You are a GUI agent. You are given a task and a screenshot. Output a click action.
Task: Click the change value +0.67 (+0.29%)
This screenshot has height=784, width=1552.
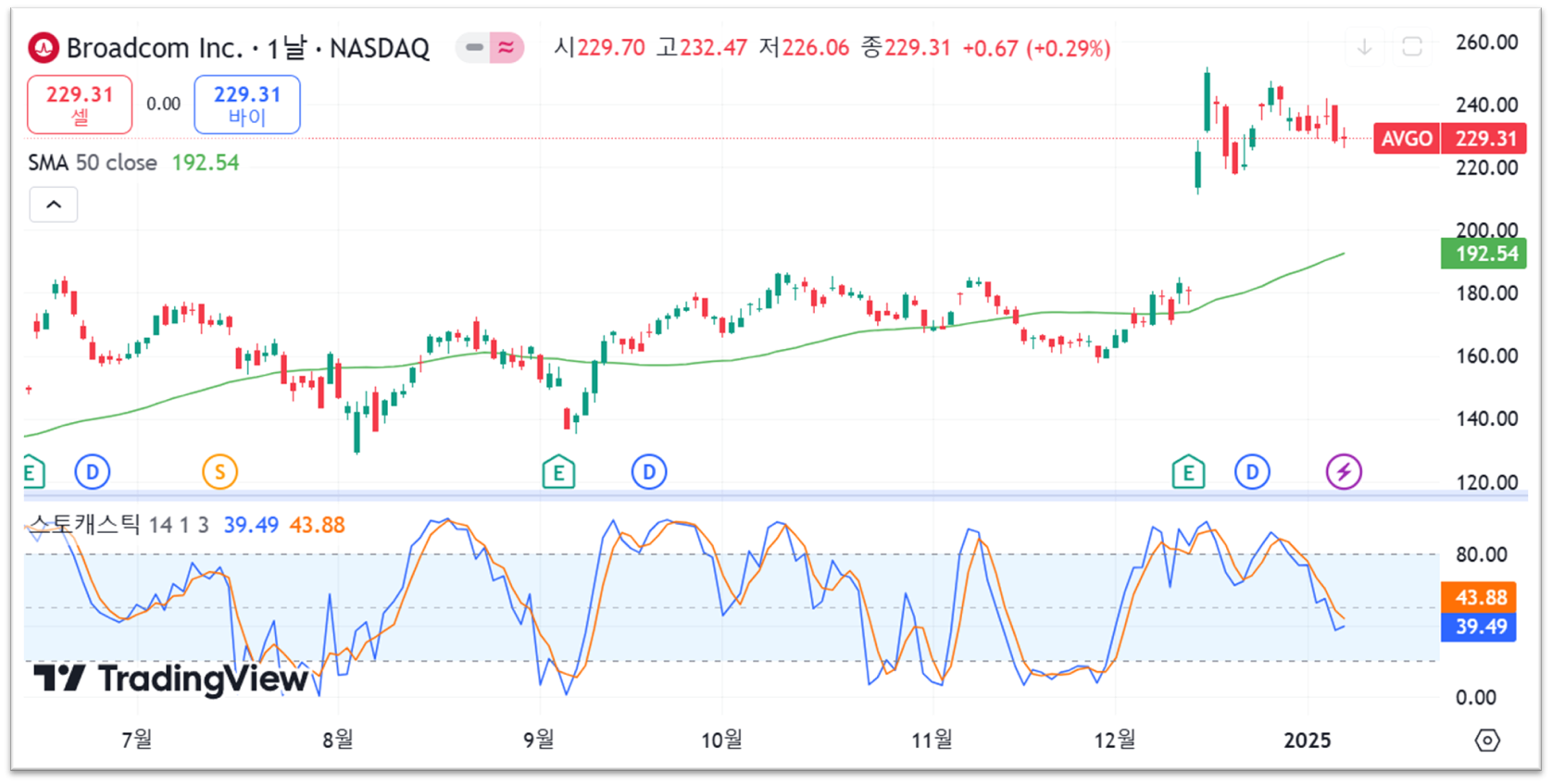point(1036,48)
